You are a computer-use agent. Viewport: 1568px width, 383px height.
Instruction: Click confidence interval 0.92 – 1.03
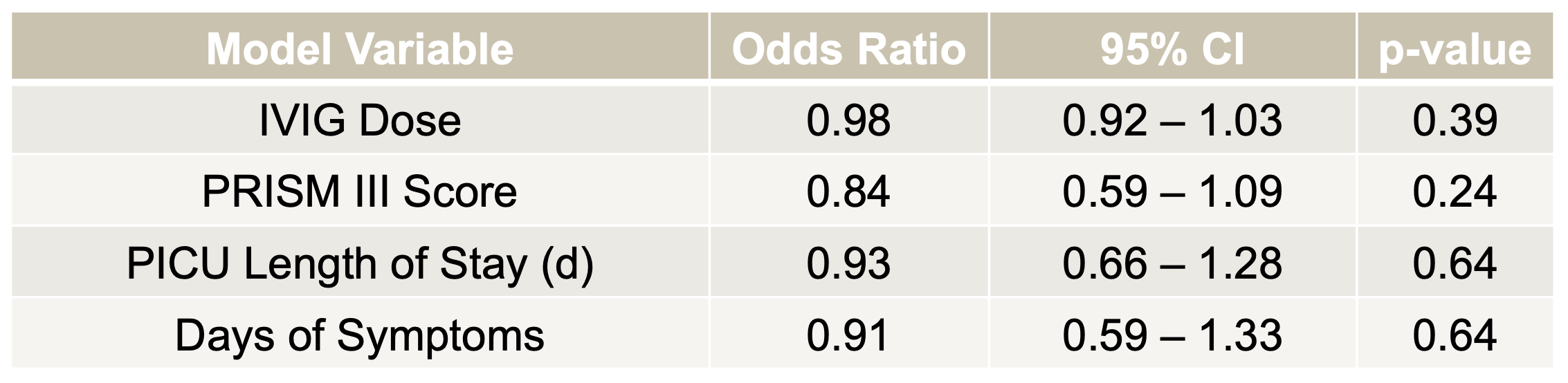pos(1172,120)
